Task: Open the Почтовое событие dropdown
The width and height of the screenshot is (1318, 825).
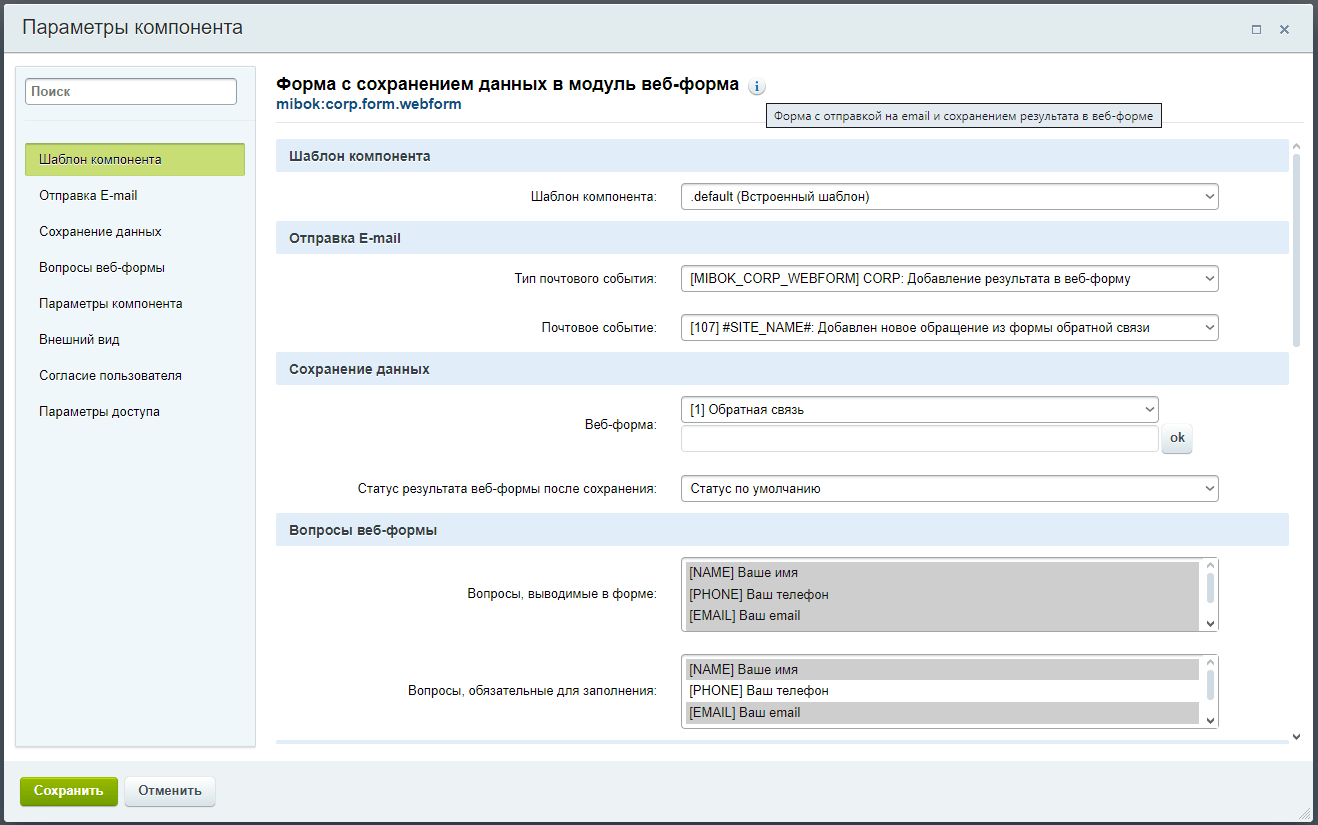Action: coord(949,327)
